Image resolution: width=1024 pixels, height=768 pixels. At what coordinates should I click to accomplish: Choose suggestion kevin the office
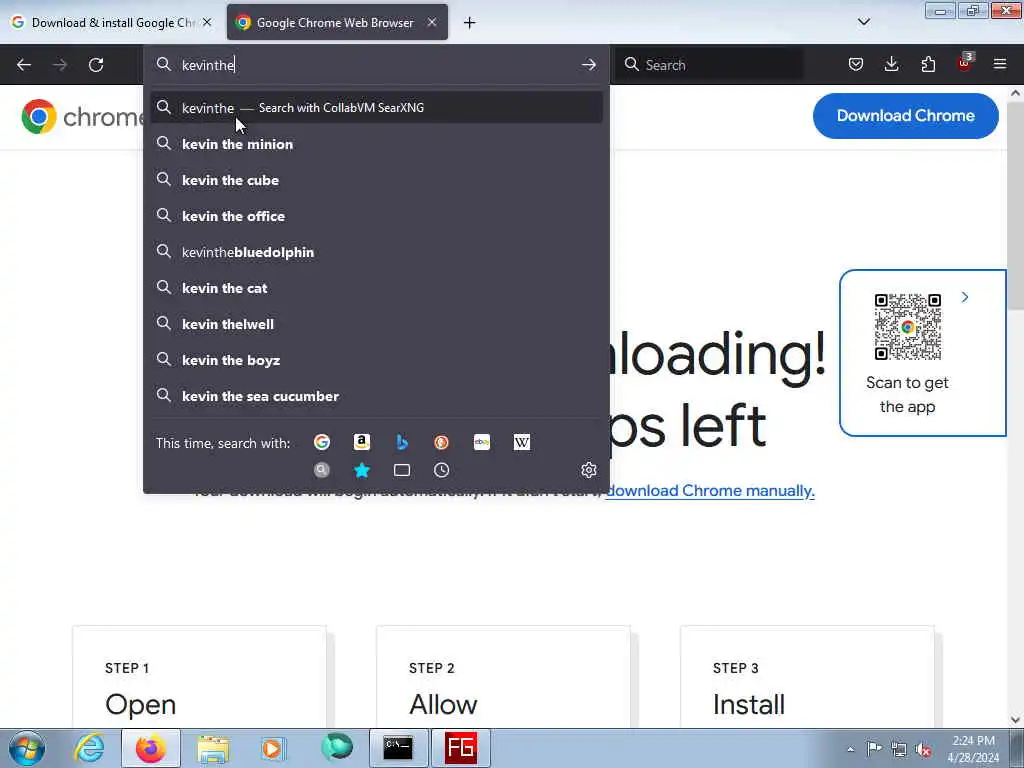coord(376,216)
